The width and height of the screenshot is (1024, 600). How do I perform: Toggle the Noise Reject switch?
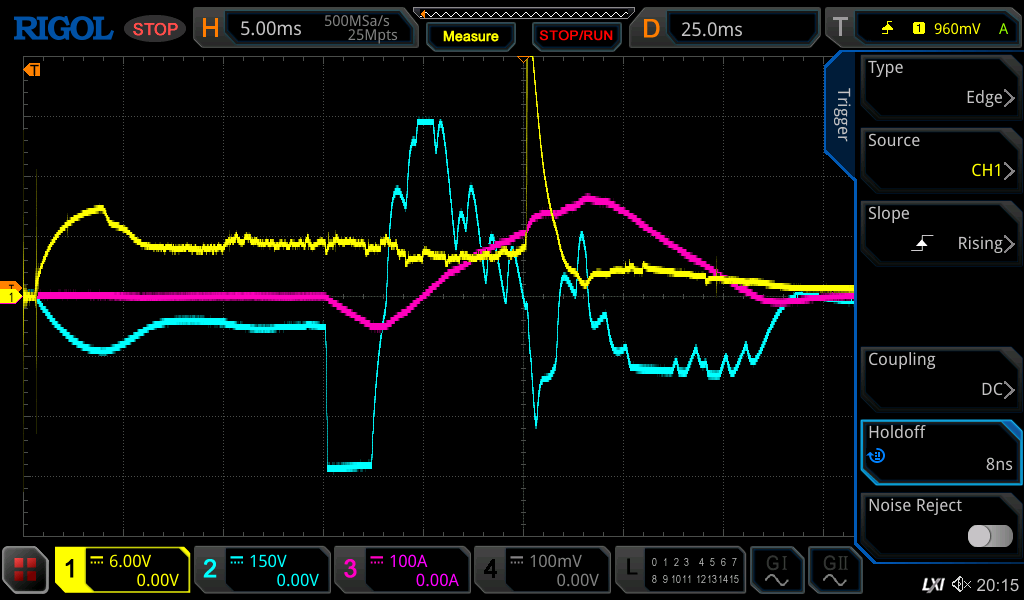point(989,536)
